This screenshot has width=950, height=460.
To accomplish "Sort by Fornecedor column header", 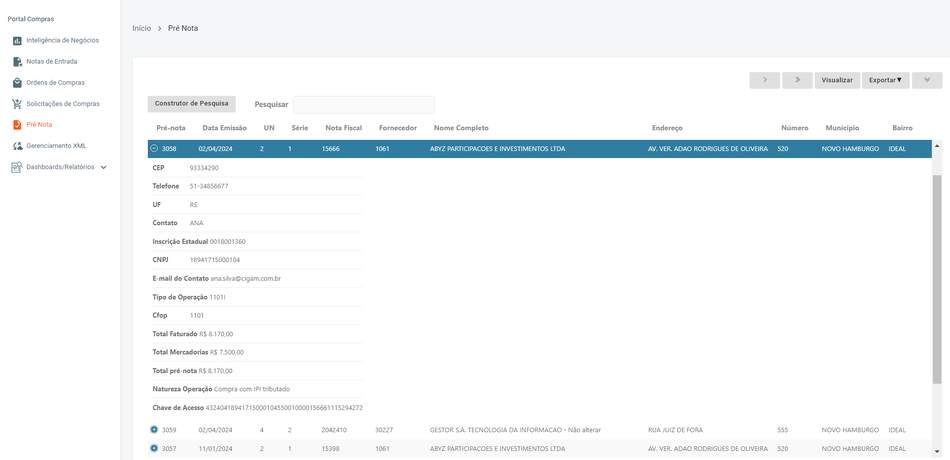I will [x=397, y=128].
